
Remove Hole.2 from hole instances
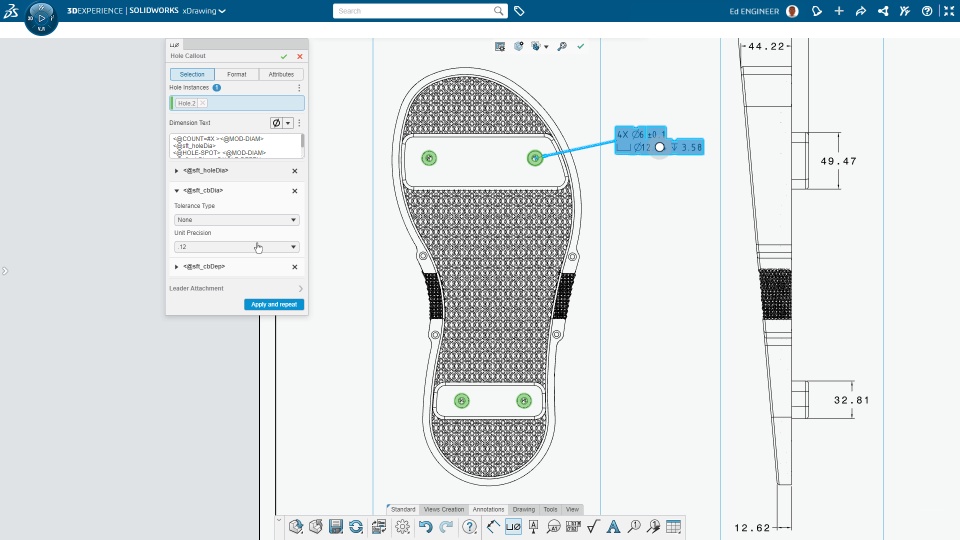pos(203,103)
